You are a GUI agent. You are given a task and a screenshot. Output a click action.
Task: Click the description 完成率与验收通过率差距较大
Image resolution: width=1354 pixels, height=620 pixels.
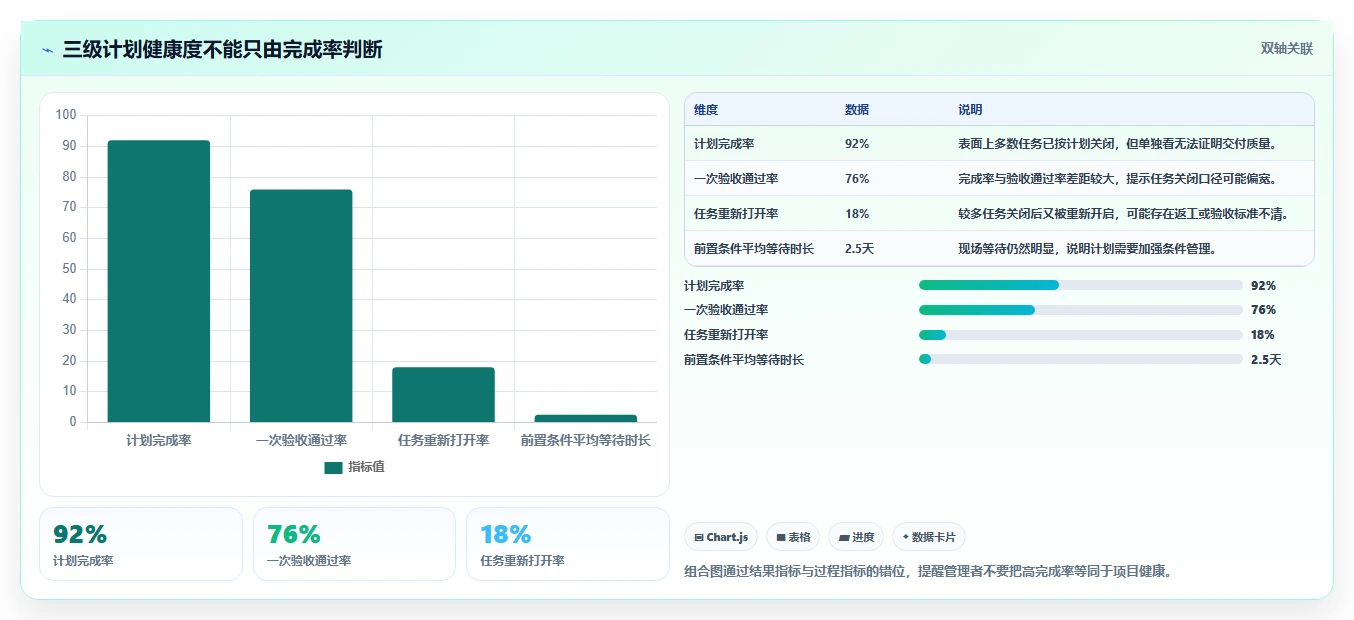click(1120, 179)
